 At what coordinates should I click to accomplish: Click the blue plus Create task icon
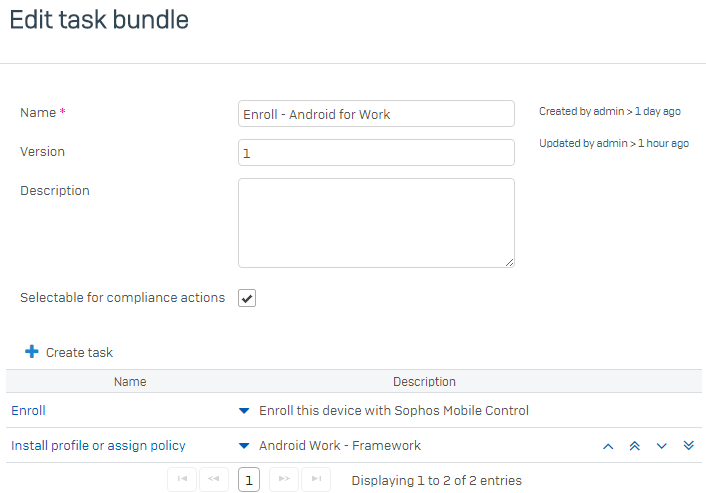click(x=32, y=352)
